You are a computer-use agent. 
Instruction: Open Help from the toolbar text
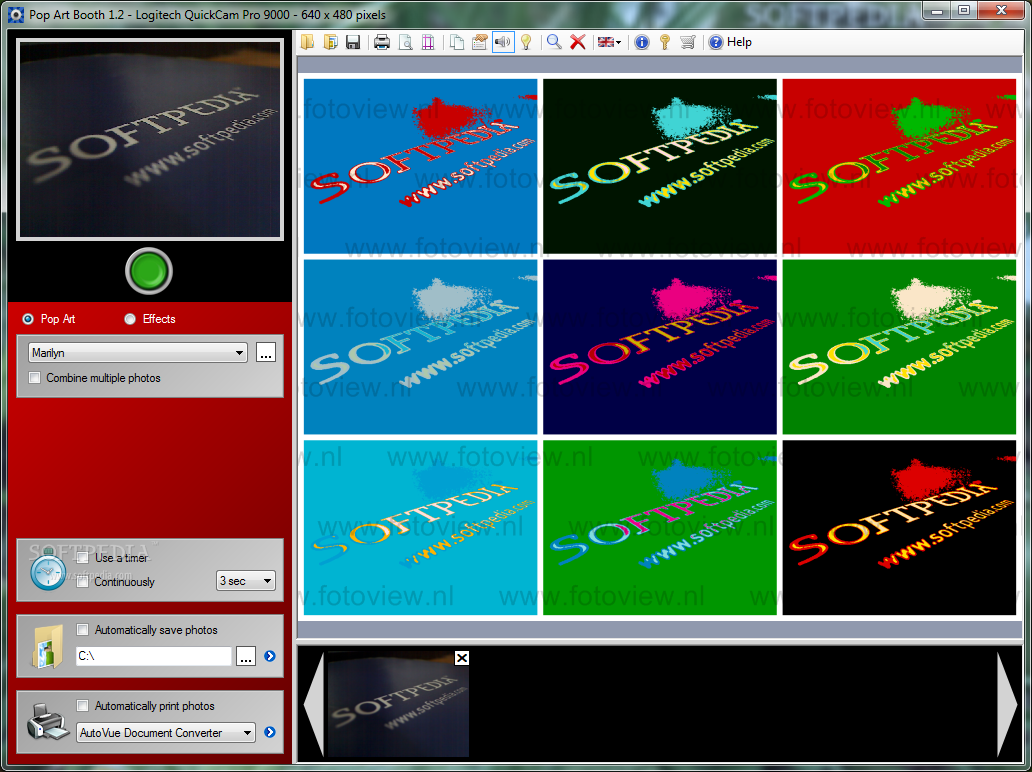(739, 42)
